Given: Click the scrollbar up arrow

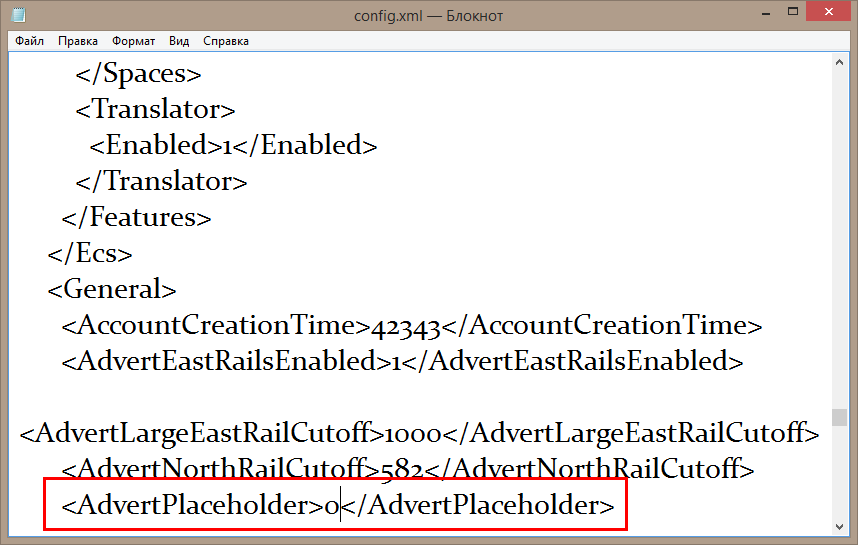Looking at the screenshot, I should [x=839, y=63].
